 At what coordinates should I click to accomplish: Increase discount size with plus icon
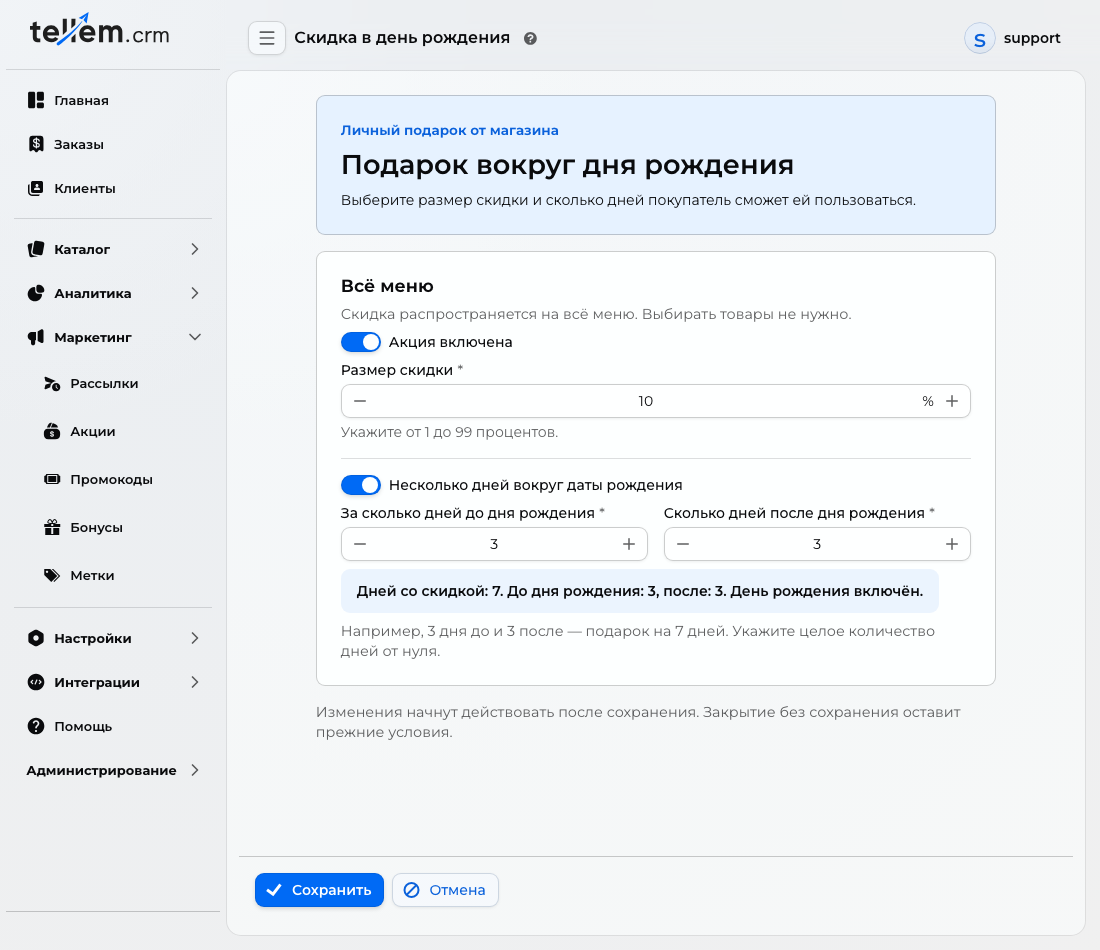tap(952, 401)
